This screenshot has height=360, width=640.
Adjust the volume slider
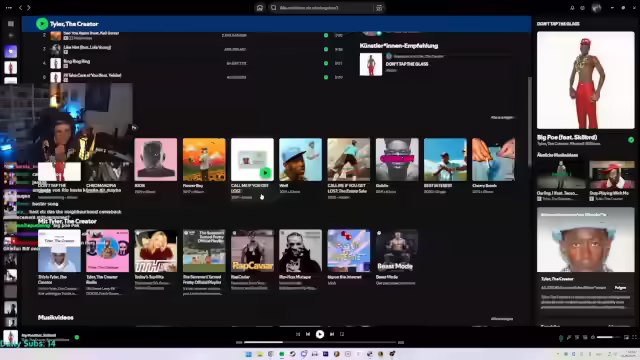[608, 337]
